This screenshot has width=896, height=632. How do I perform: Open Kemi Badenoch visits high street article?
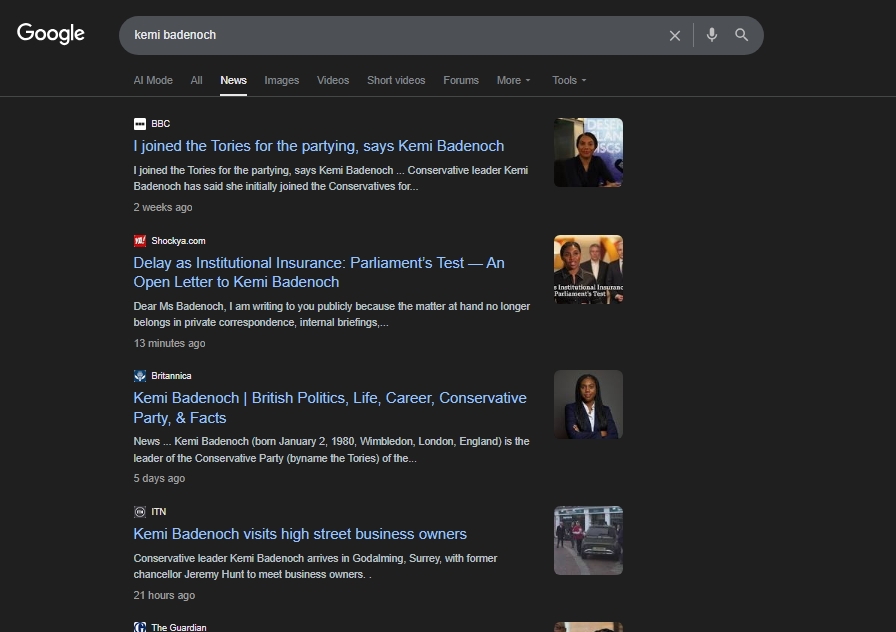tap(300, 534)
